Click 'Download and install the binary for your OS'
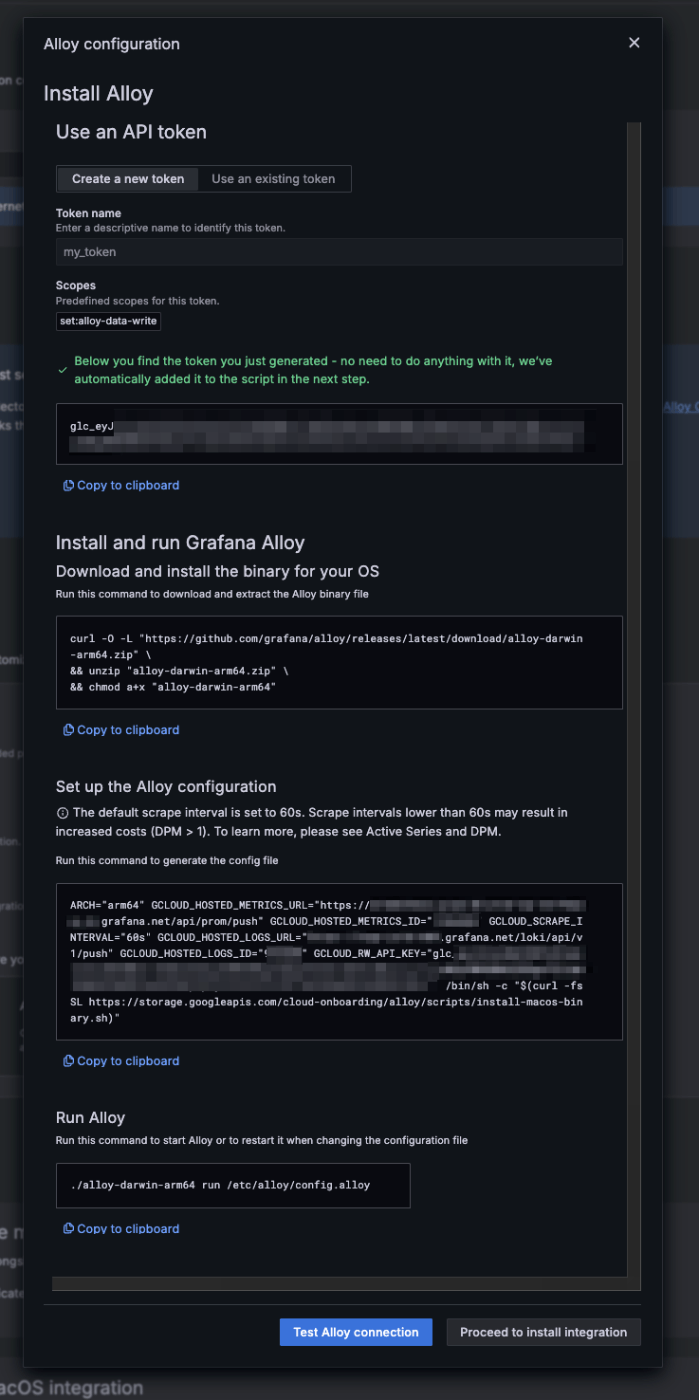Screen dimensions: 699x1400 (x=217, y=572)
